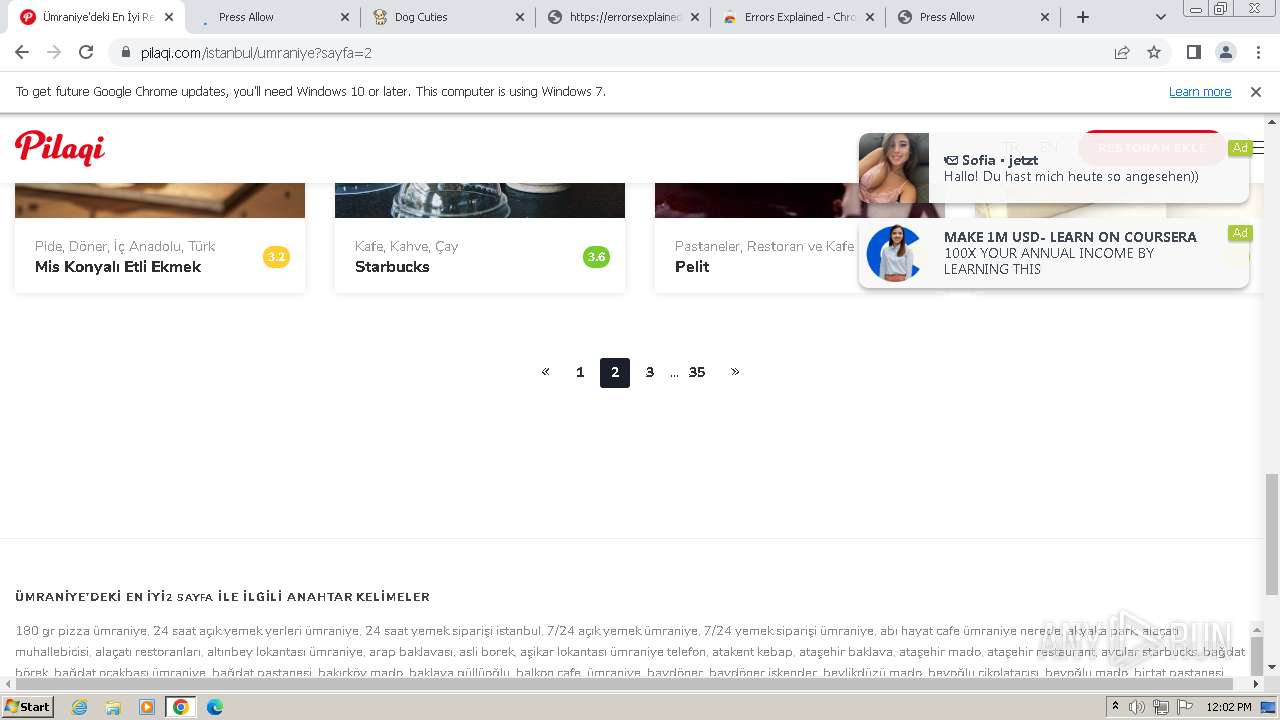Open the Mis Konyalı Etli Ekmek listing
Image resolution: width=1280 pixels, height=720 pixels.
coord(118,267)
